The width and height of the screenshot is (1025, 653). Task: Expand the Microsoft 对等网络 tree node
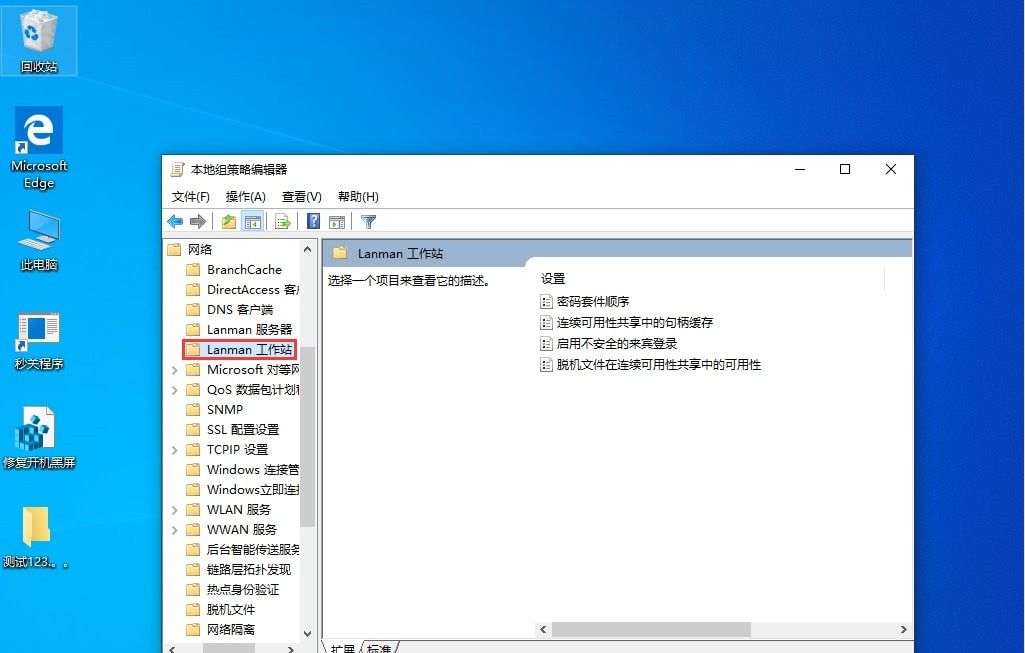[175, 370]
